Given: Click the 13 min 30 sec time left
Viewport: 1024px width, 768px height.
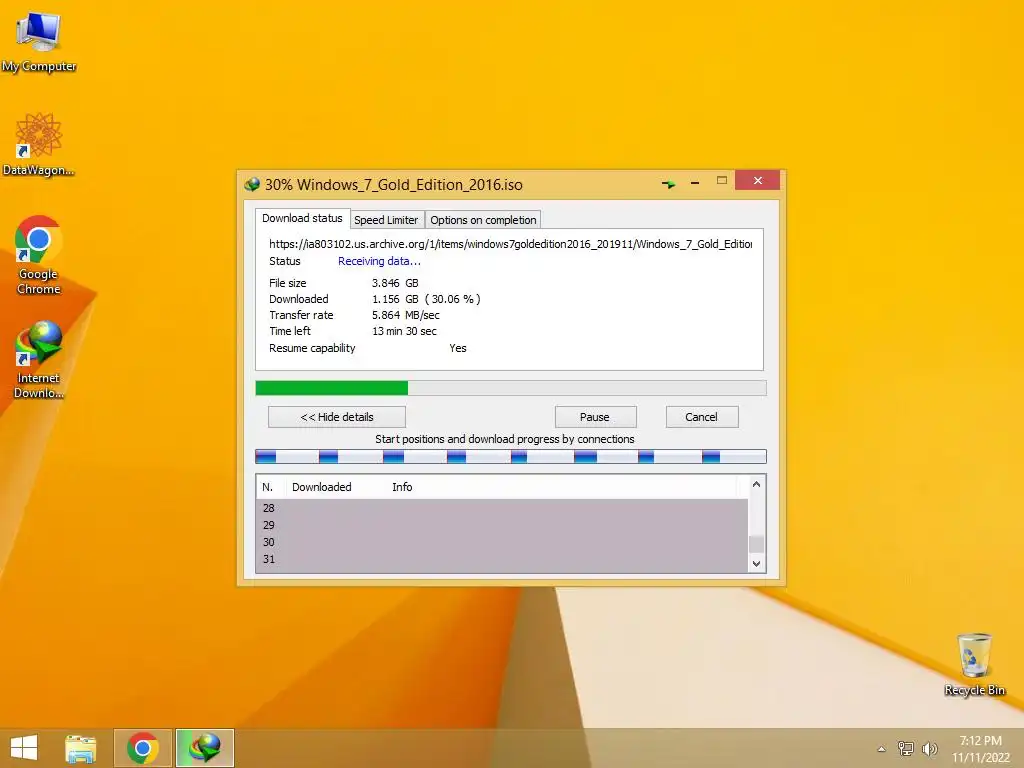Looking at the screenshot, I should pos(404,331).
